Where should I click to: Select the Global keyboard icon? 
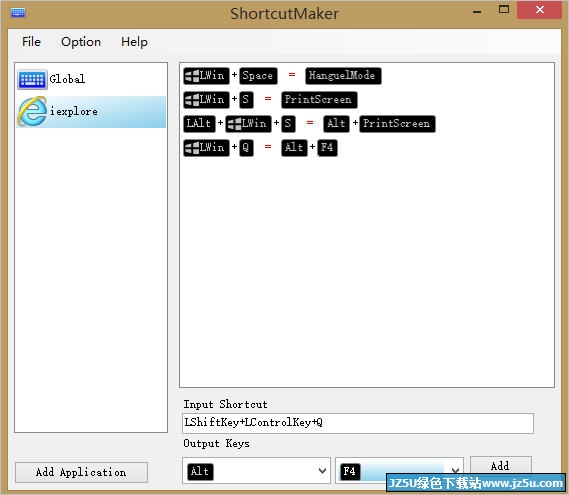pyautogui.click(x=32, y=79)
